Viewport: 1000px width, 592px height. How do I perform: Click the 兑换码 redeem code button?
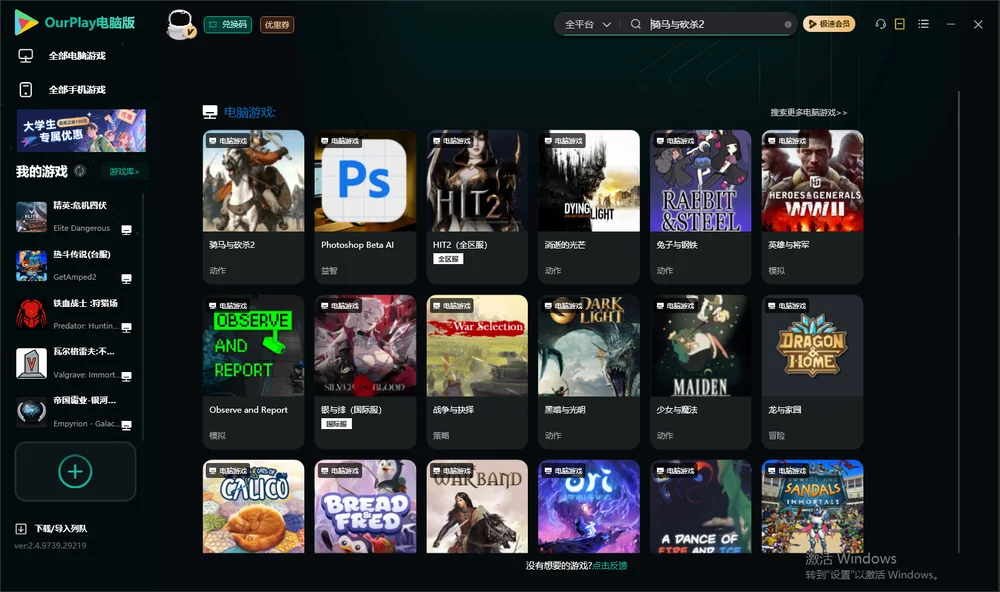point(228,25)
